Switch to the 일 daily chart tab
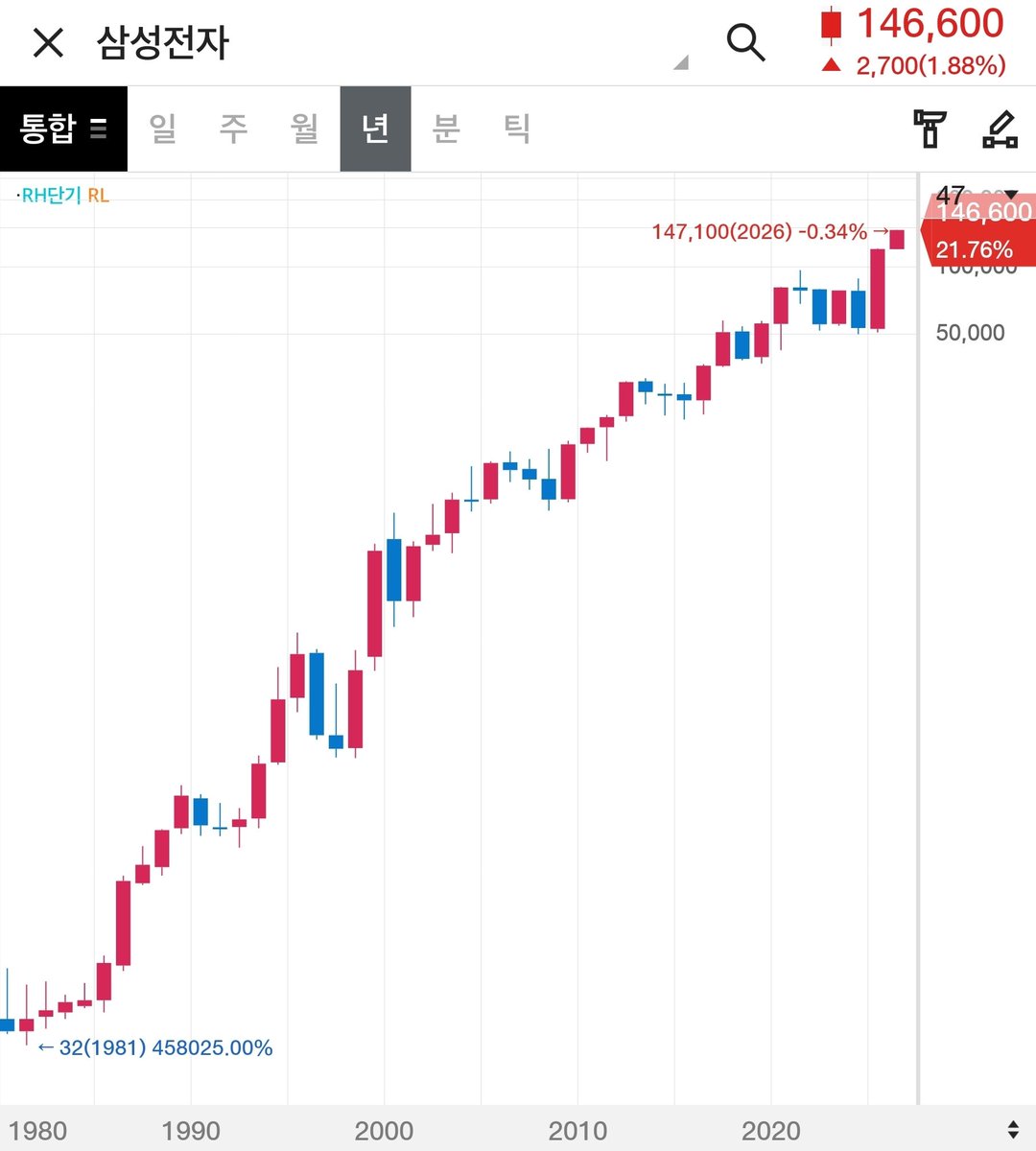 click(x=163, y=129)
